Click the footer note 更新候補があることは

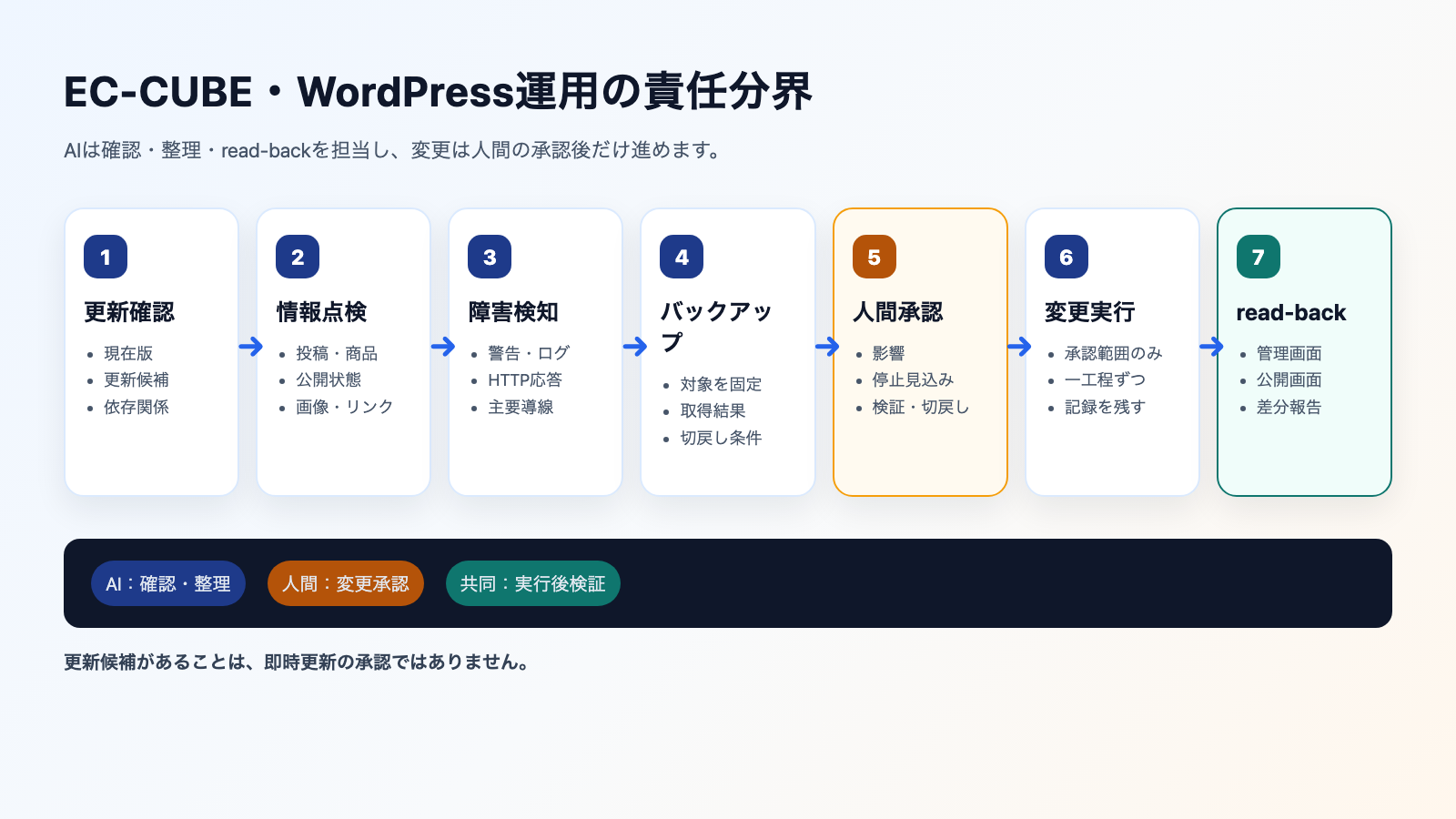tap(297, 662)
